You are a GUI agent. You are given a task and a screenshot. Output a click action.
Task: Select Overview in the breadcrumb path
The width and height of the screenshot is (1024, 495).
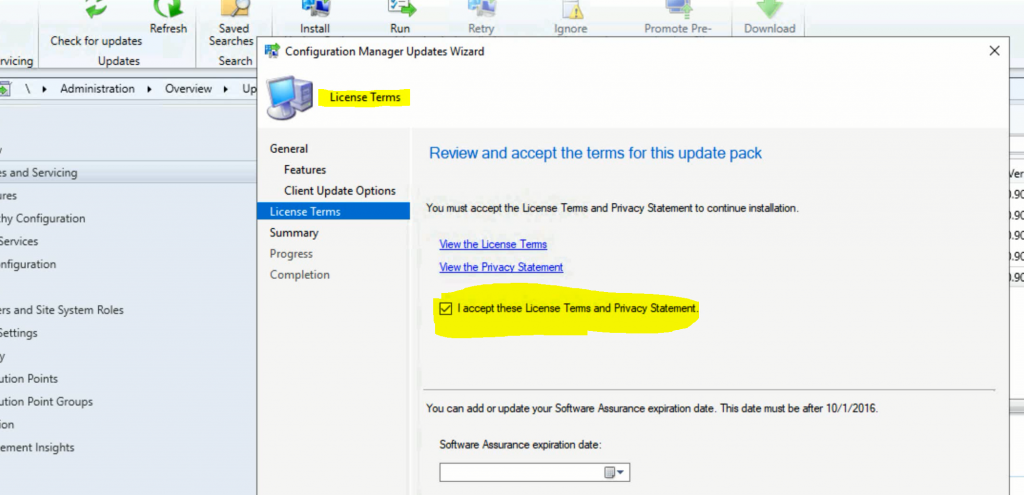click(x=188, y=89)
